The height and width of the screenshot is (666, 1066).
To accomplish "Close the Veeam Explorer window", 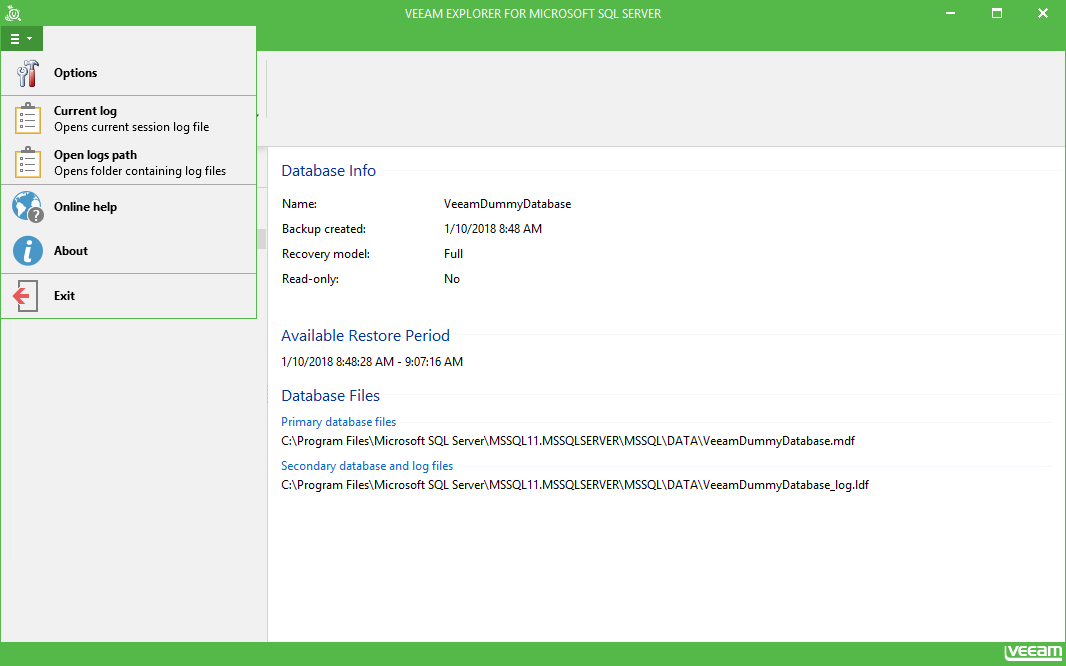I will pyautogui.click(x=1042, y=13).
